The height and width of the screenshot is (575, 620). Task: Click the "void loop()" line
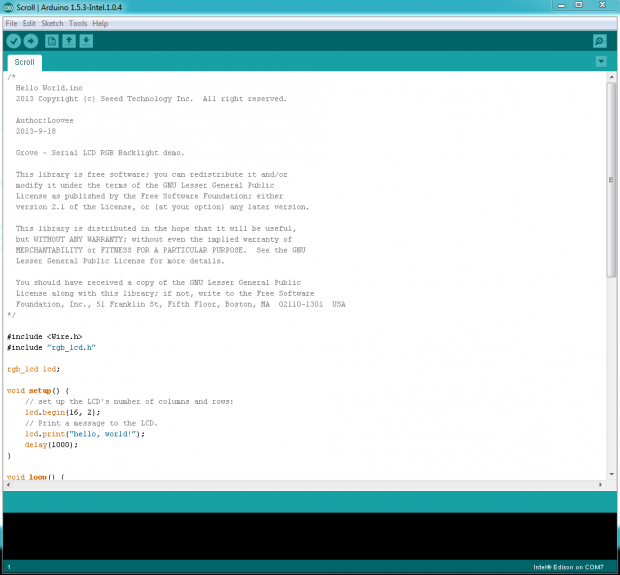(x=36, y=477)
